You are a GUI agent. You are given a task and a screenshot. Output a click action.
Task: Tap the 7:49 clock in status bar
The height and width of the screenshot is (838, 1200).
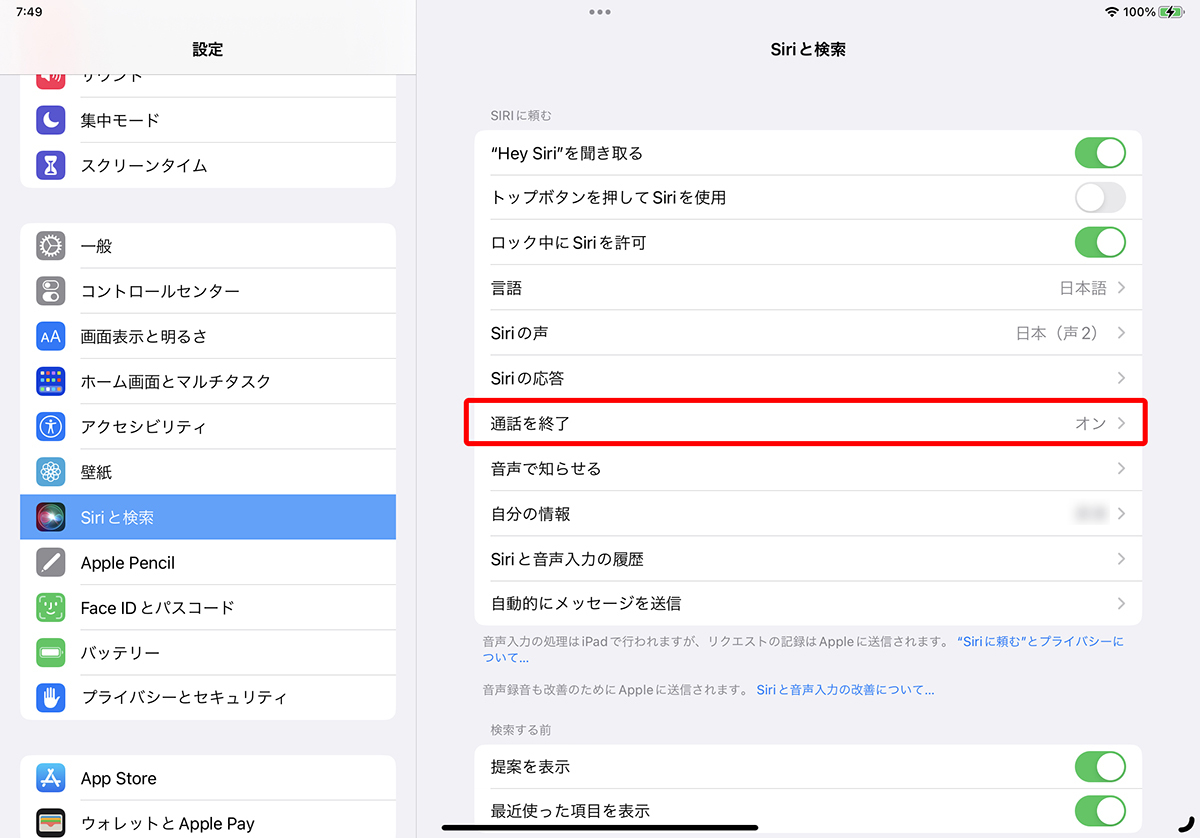29,12
